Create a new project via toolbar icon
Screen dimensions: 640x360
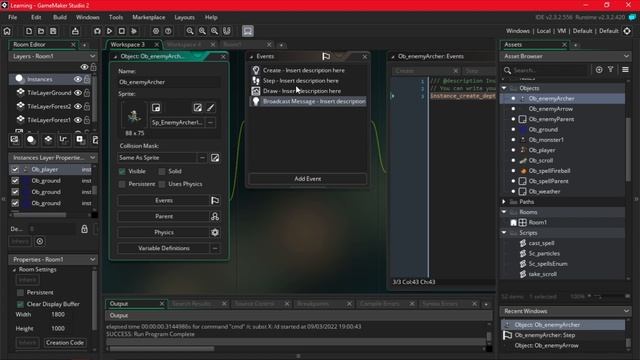(x=29, y=31)
